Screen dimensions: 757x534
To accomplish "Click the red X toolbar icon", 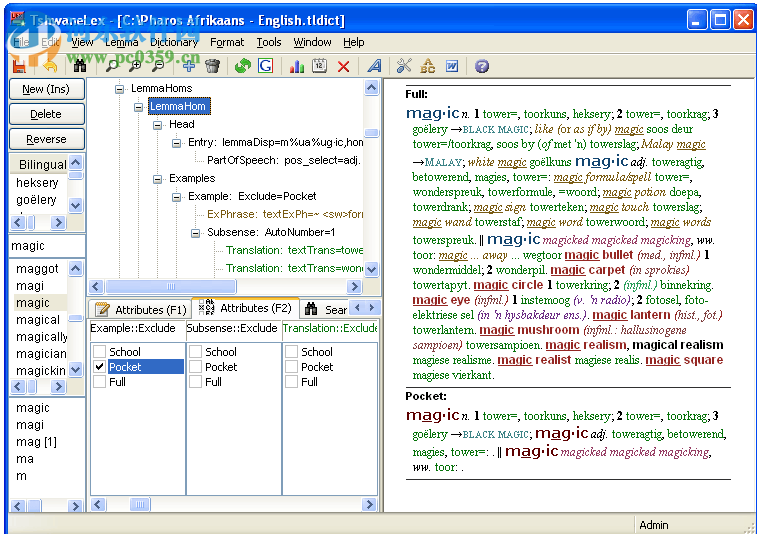I will (344, 66).
